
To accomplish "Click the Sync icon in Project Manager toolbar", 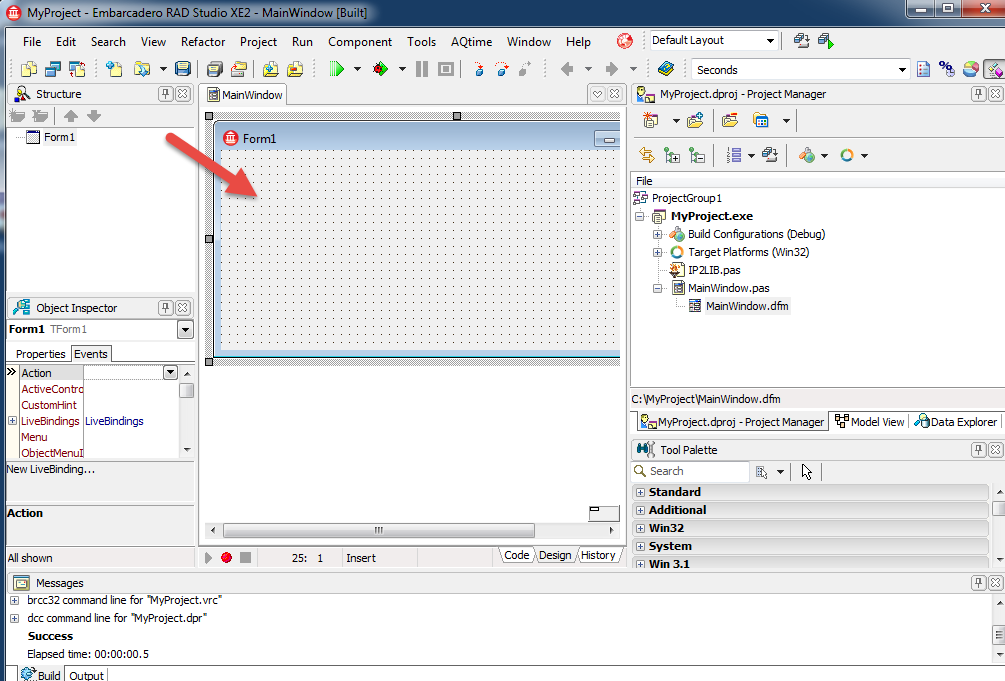I will (646, 155).
